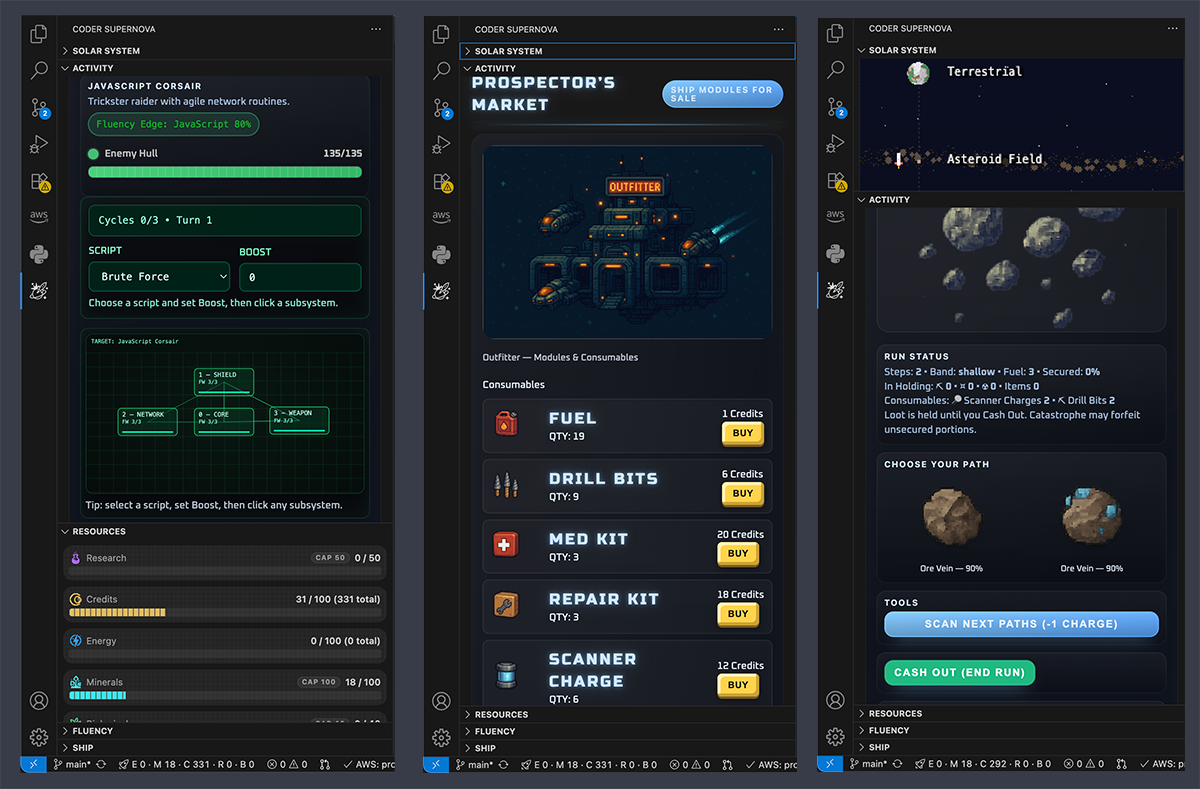Open the More Actions ellipsis in the Asteroid Field window
Viewport: 1200px width, 789px height.
pyautogui.click(x=1172, y=29)
